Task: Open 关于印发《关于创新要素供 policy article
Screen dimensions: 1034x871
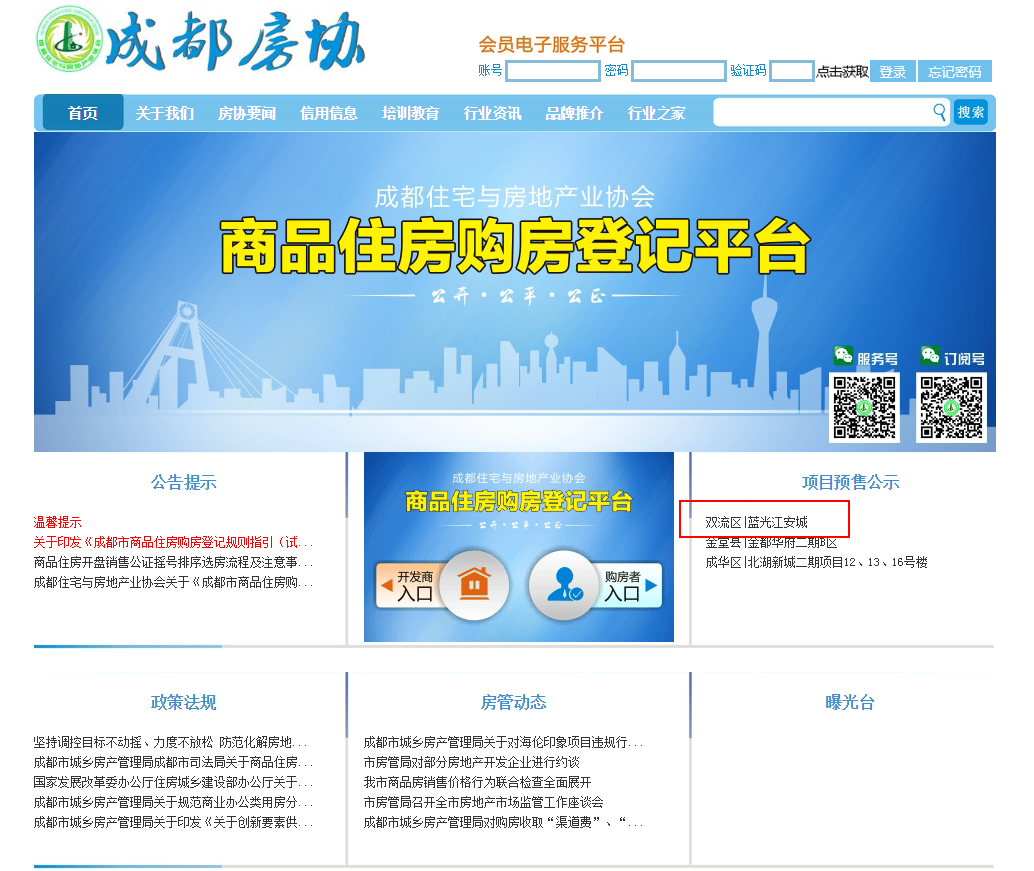Action: [173, 822]
